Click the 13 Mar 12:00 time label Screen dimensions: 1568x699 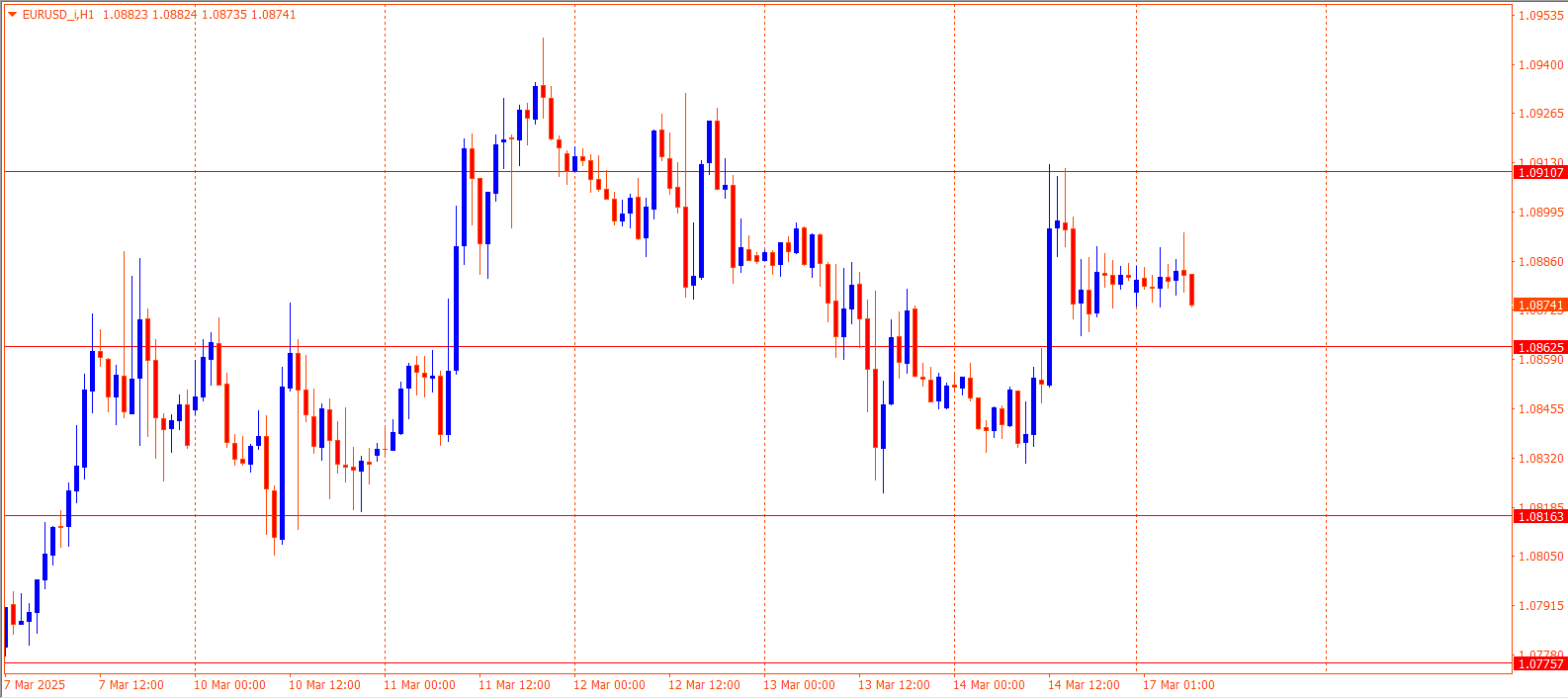pyautogui.click(x=894, y=685)
